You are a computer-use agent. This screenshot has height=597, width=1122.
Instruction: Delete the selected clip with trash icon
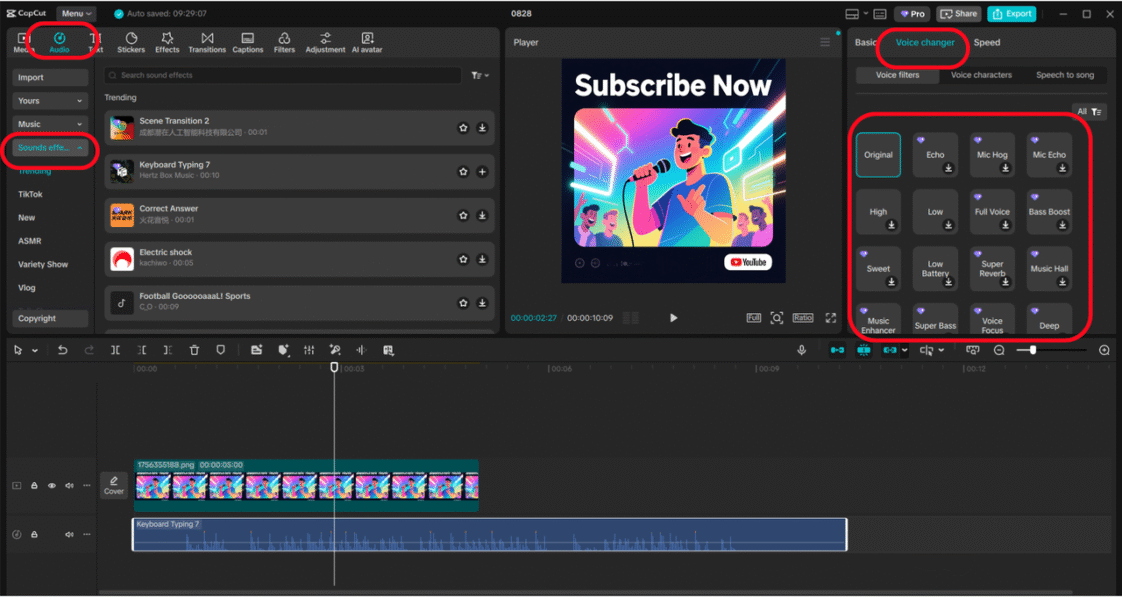pyautogui.click(x=194, y=350)
